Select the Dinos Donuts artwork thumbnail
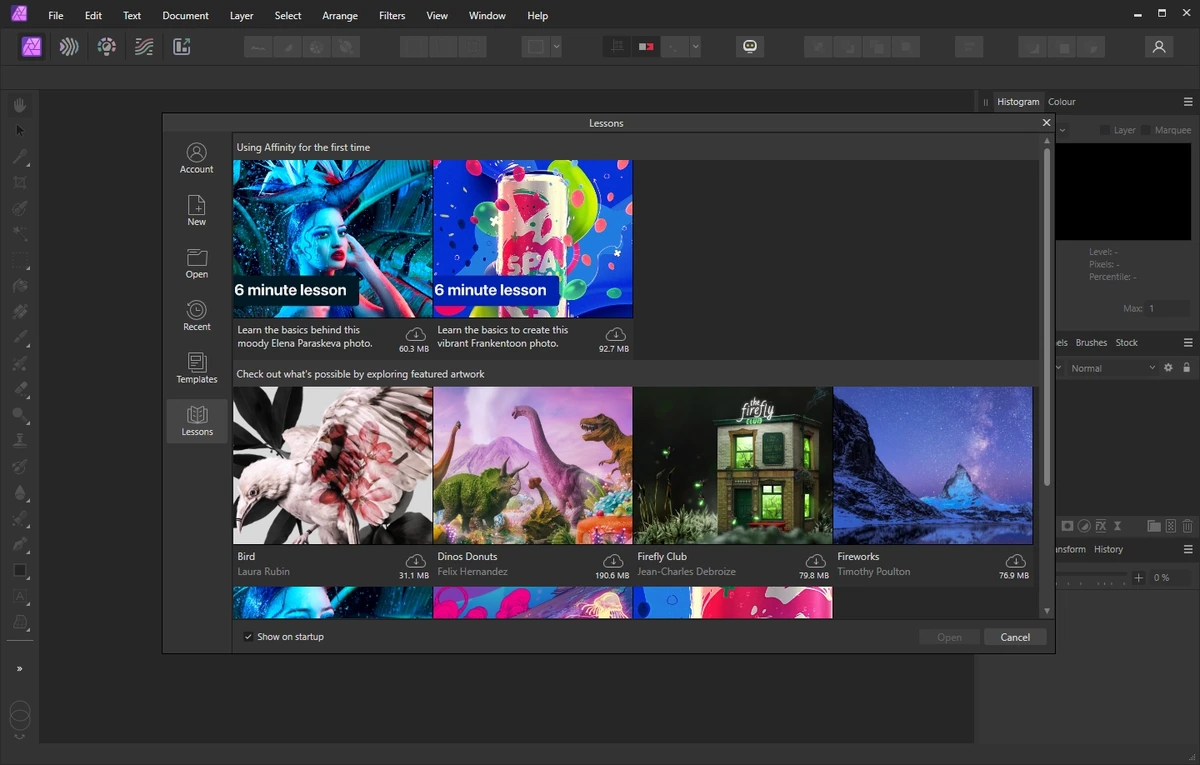The height and width of the screenshot is (765, 1200). (533, 466)
